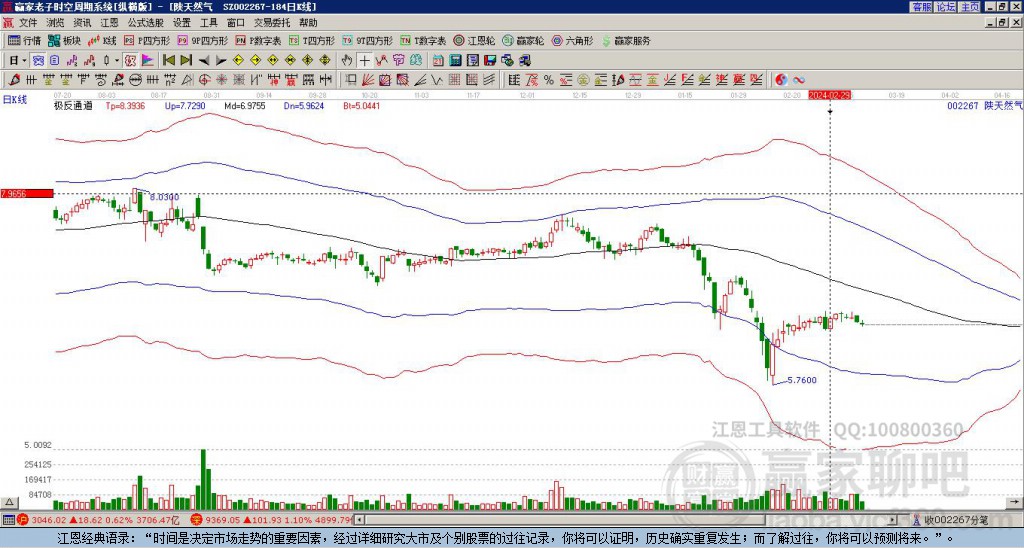Select the Gann fan lines tool
The height and width of the screenshot is (548, 1024).
point(367,80)
